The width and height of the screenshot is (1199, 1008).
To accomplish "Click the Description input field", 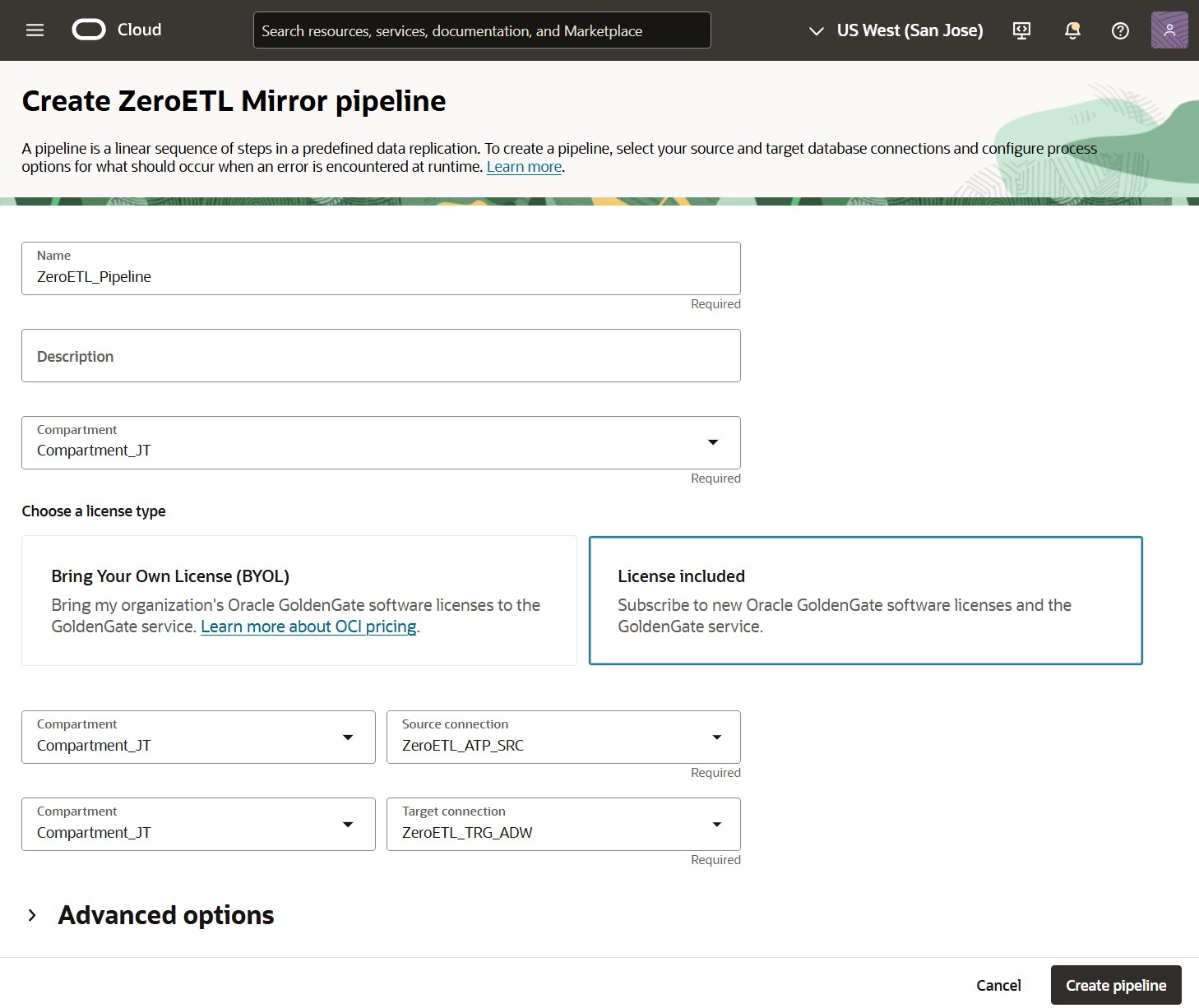I will (381, 355).
